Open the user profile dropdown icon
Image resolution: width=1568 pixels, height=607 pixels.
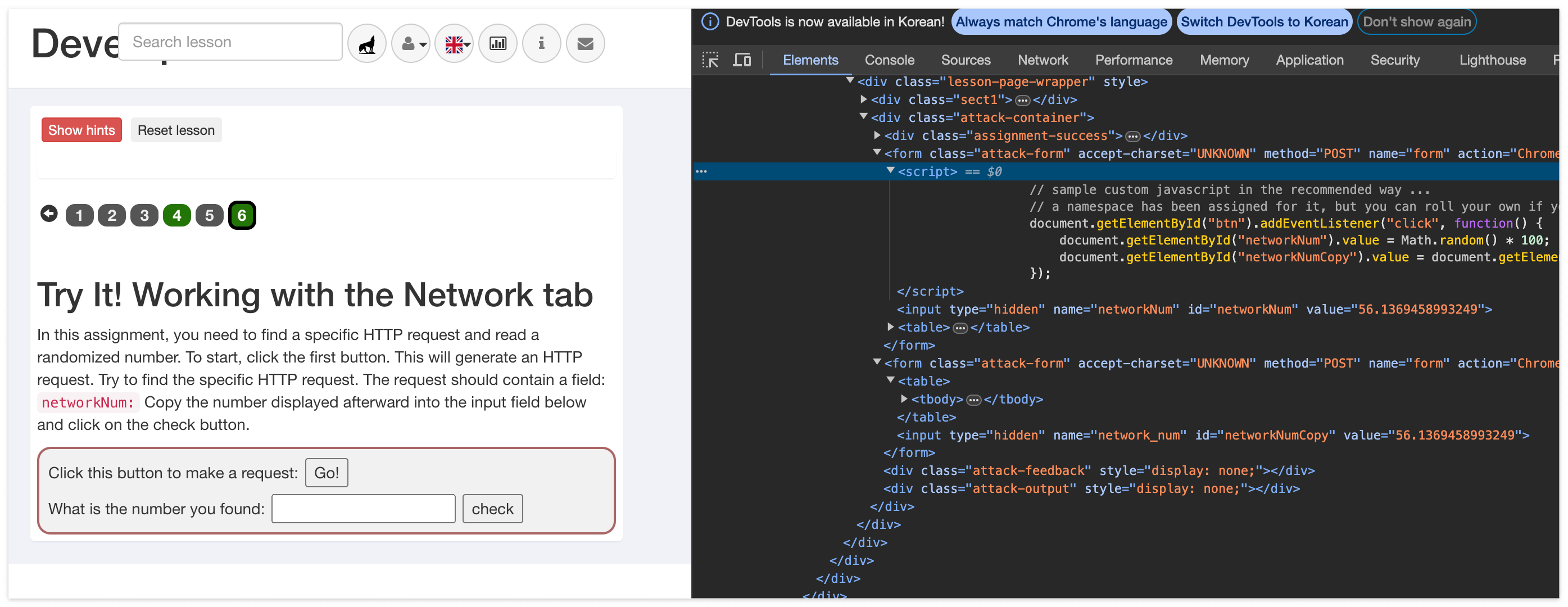pyautogui.click(x=411, y=44)
